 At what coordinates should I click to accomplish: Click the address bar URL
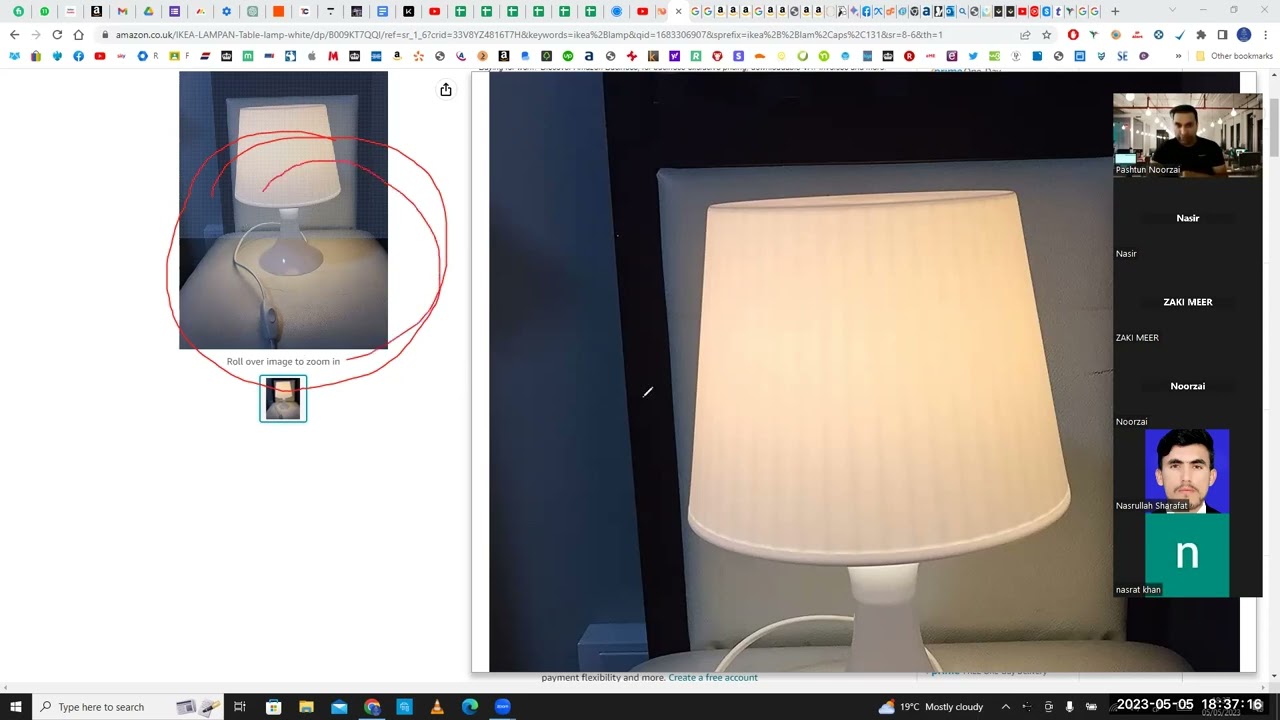pyautogui.click(x=528, y=34)
